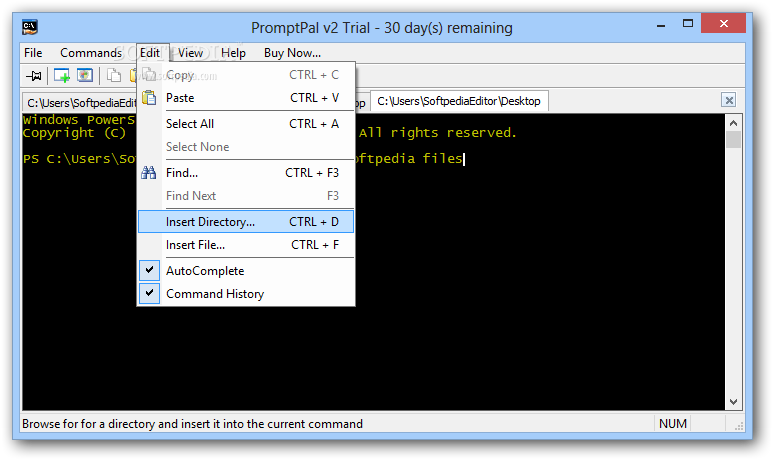This screenshot has height=460, width=773.
Task: Switch to the first C:\Users\SoftpediaEdit tab
Action: (80, 103)
